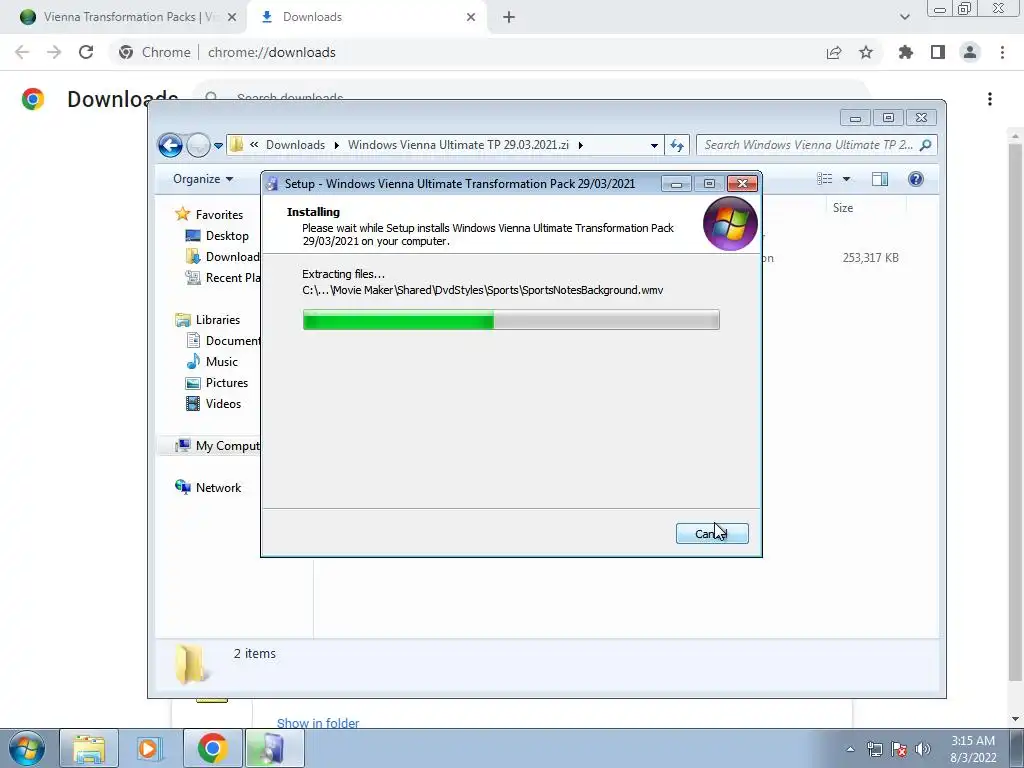Bookmark this page with star icon
The height and width of the screenshot is (768, 1024).
coord(866,52)
